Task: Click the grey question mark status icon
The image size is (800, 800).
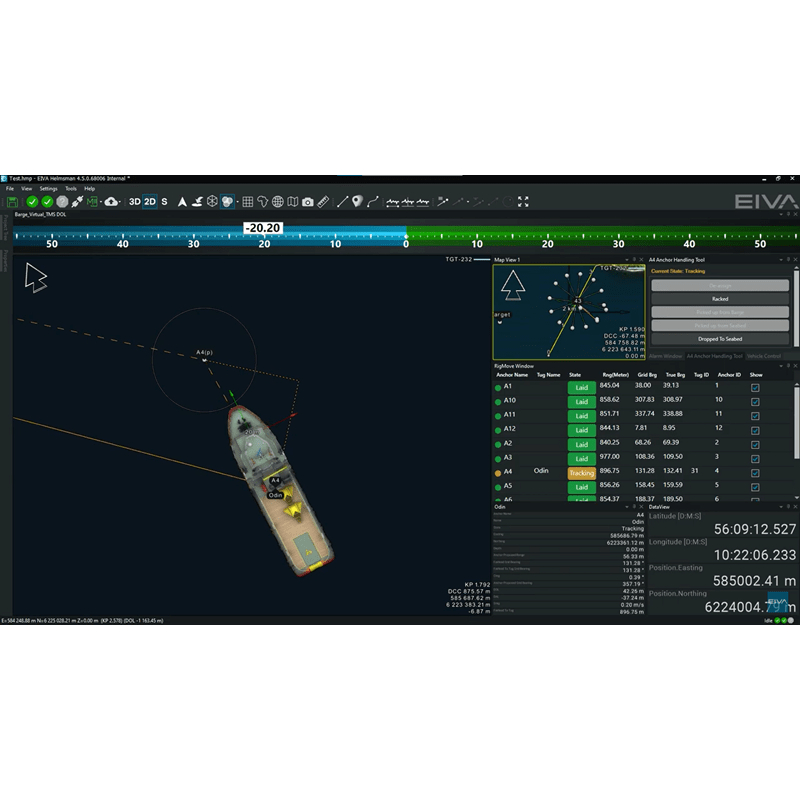Action: coord(62,202)
